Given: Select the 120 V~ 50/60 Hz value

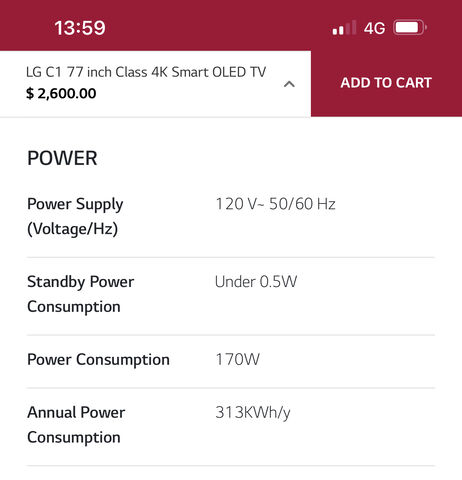Looking at the screenshot, I should 275,204.
